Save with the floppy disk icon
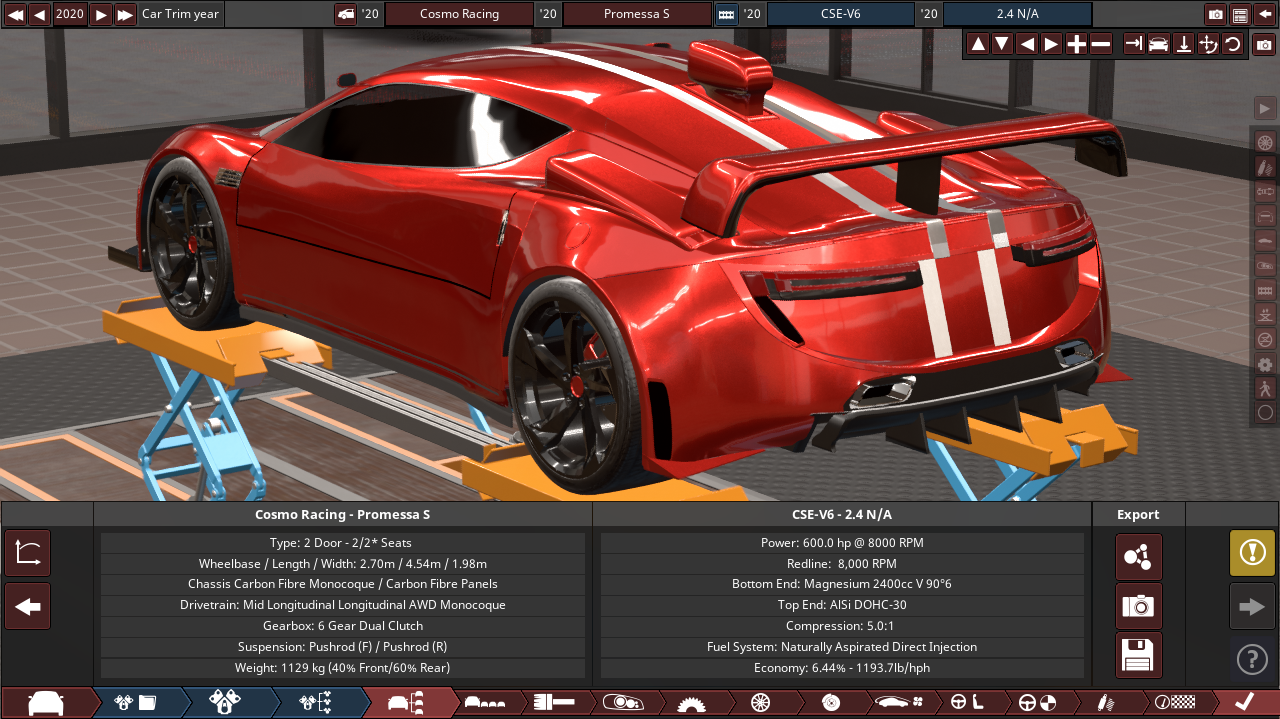 click(x=1139, y=655)
